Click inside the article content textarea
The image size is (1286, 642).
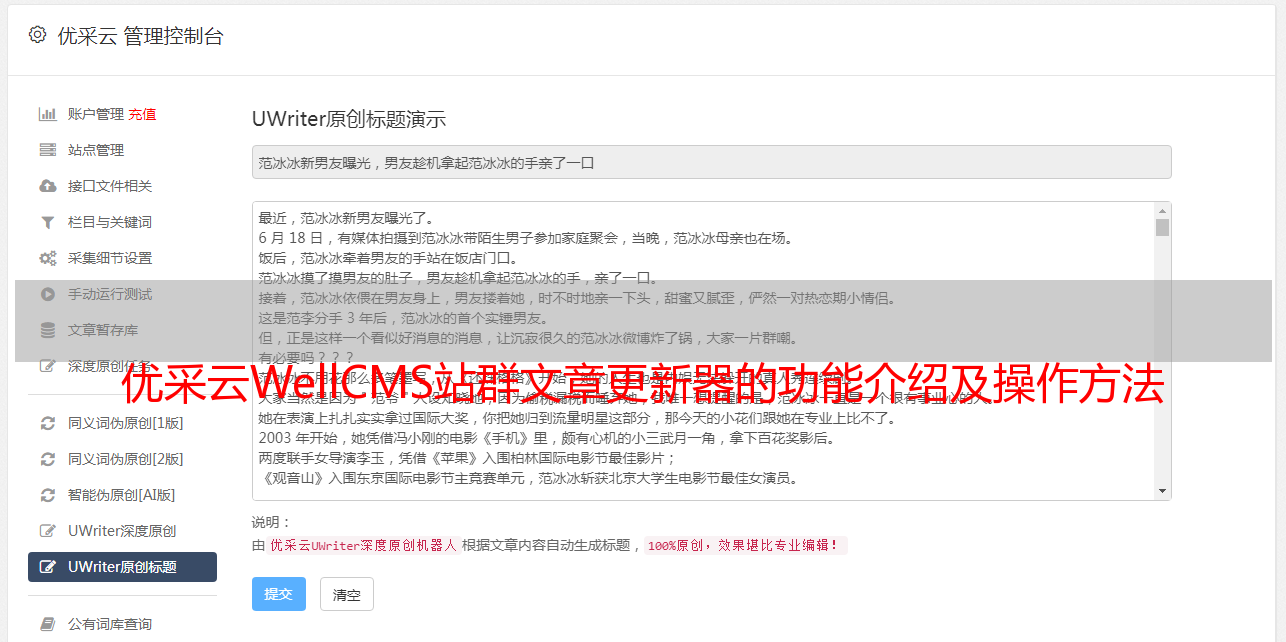point(704,351)
